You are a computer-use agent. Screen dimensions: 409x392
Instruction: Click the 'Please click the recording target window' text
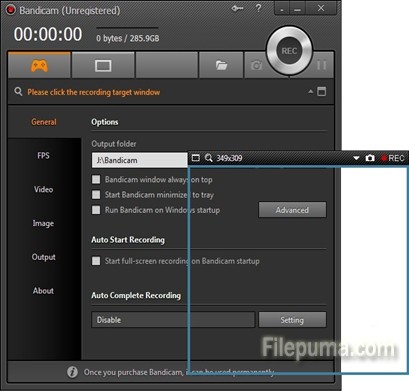pyautogui.click(x=94, y=92)
